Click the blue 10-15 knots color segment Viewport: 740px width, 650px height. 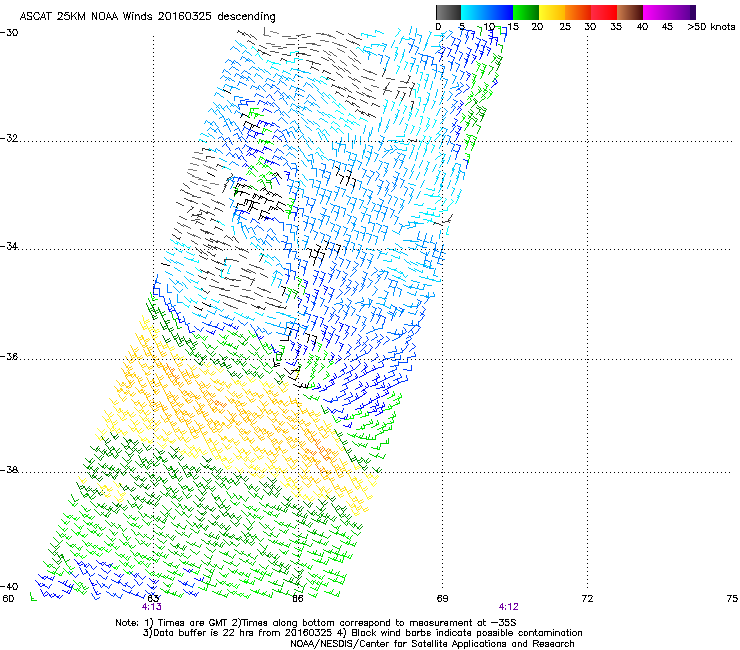click(x=500, y=12)
